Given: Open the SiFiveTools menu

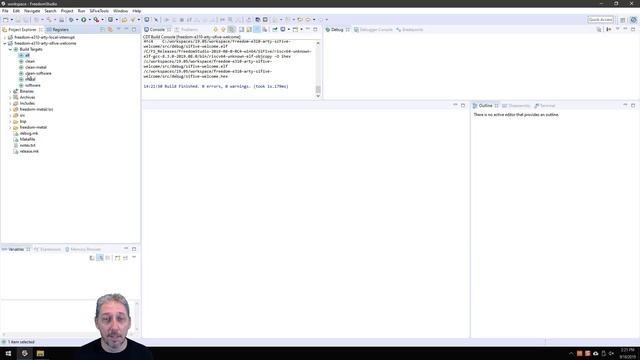Looking at the screenshot, I should pos(99,11).
